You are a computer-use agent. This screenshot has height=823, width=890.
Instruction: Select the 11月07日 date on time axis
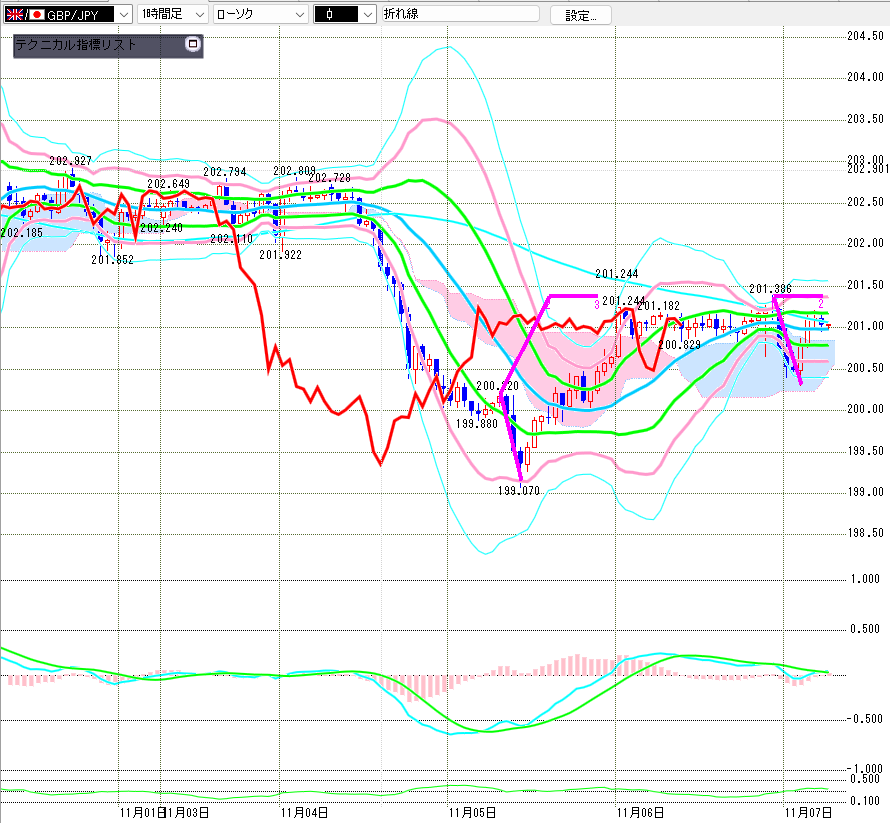point(806,813)
